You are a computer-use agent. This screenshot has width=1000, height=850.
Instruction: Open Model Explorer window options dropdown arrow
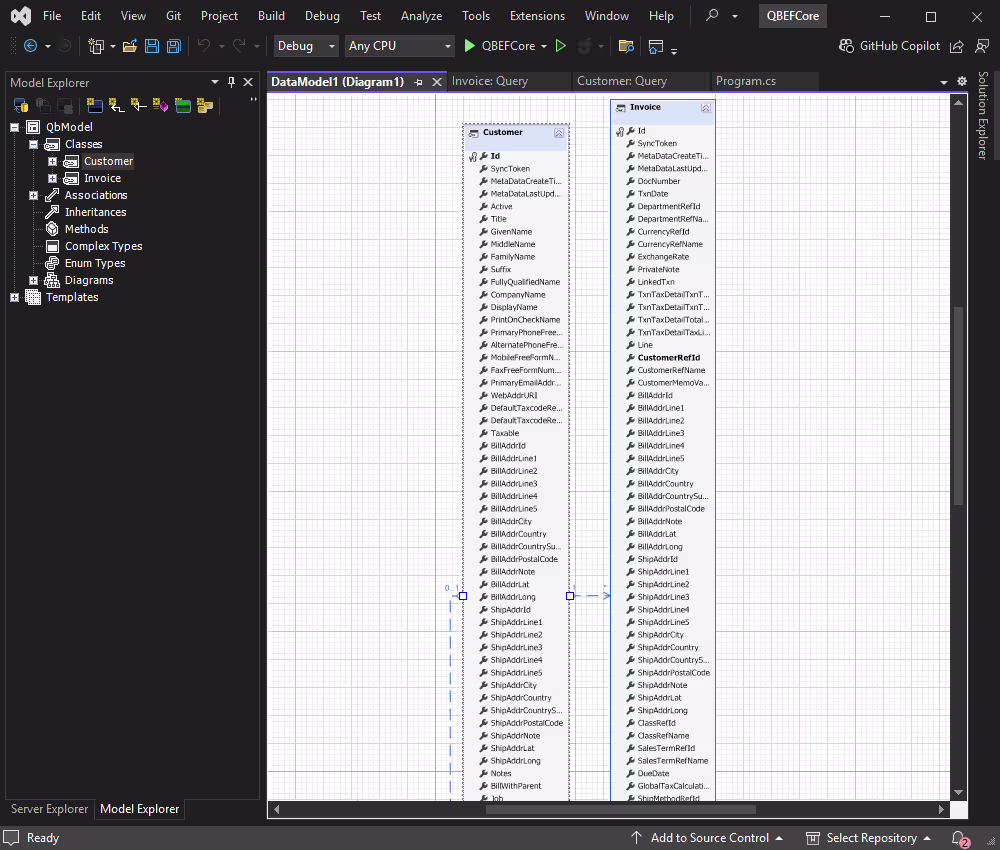[215, 82]
